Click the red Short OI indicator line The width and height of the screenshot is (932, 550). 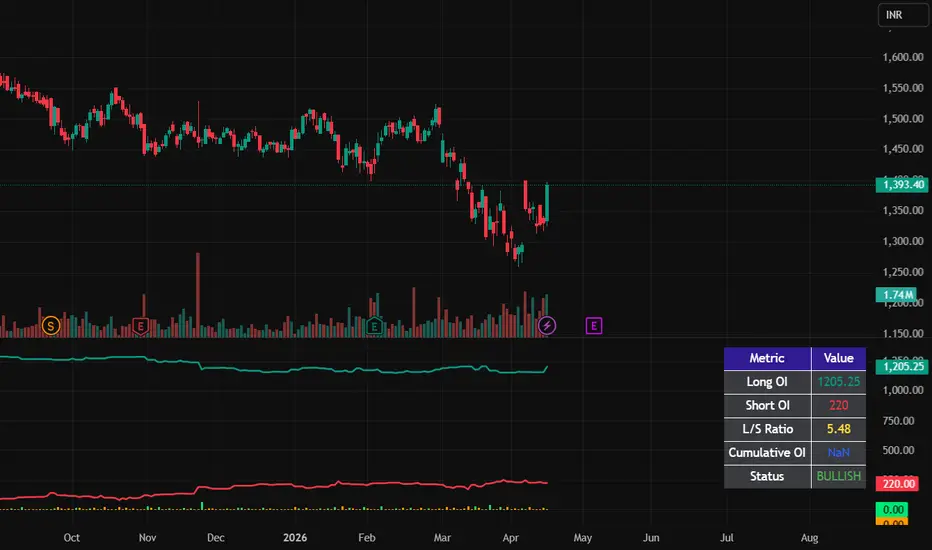click(273, 486)
